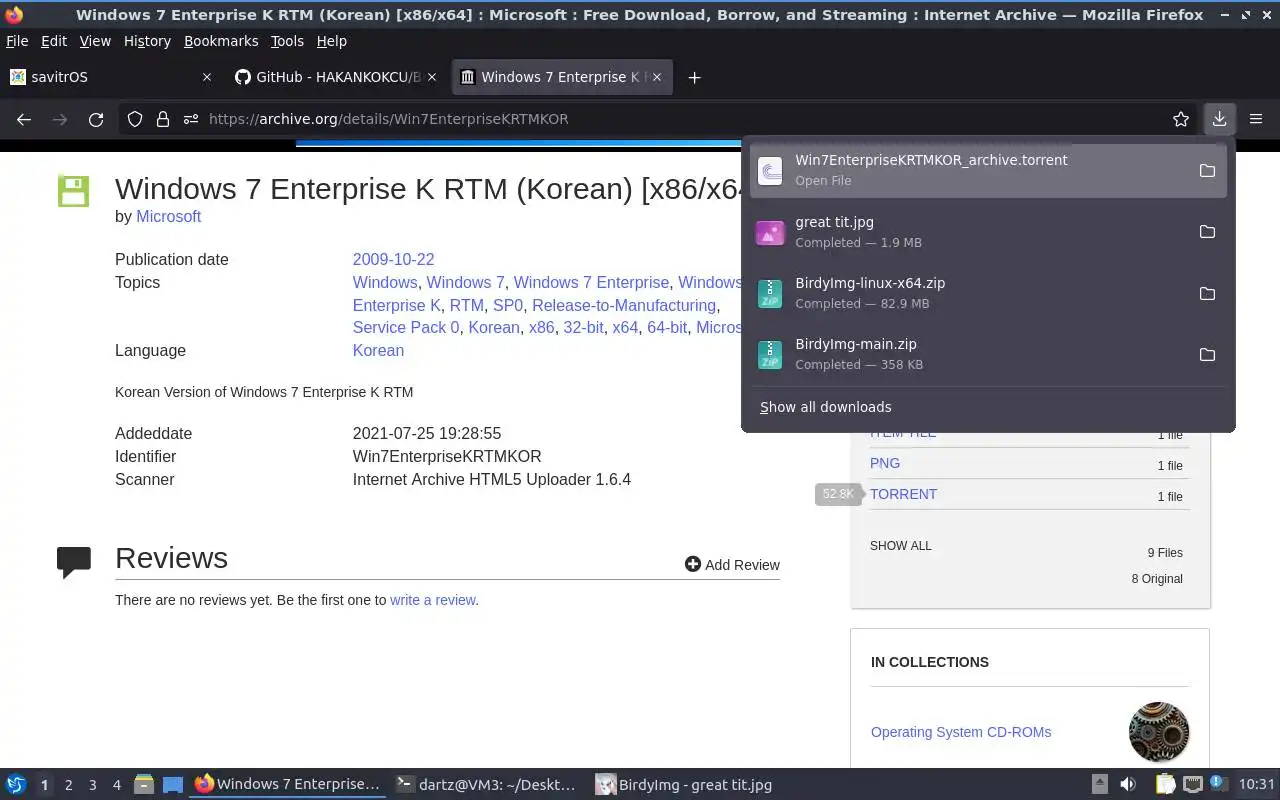Follow the Microsoft author link
Image resolution: width=1280 pixels, height=800 pixels.
click(168, 216)
